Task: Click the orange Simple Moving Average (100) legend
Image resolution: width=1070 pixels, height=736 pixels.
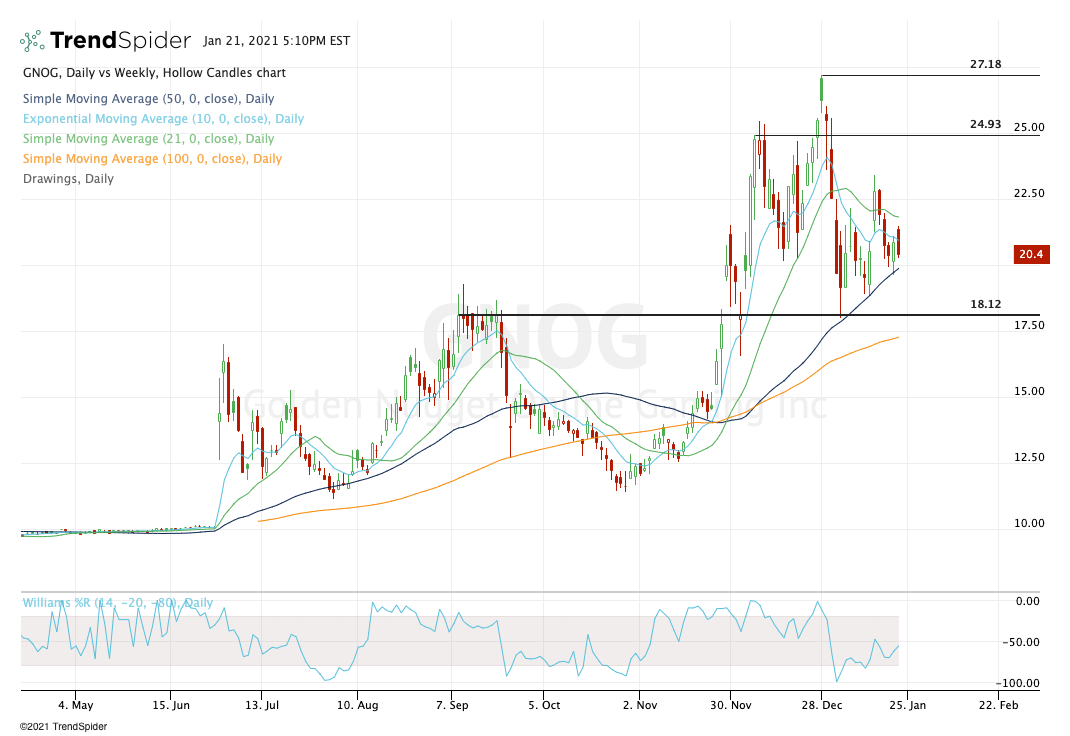Action: [151, 159]
